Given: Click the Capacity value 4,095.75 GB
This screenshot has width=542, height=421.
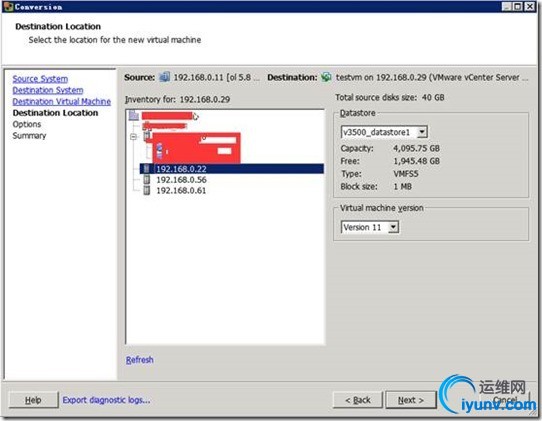Looking at the screenshot, I should pos(417,148).
